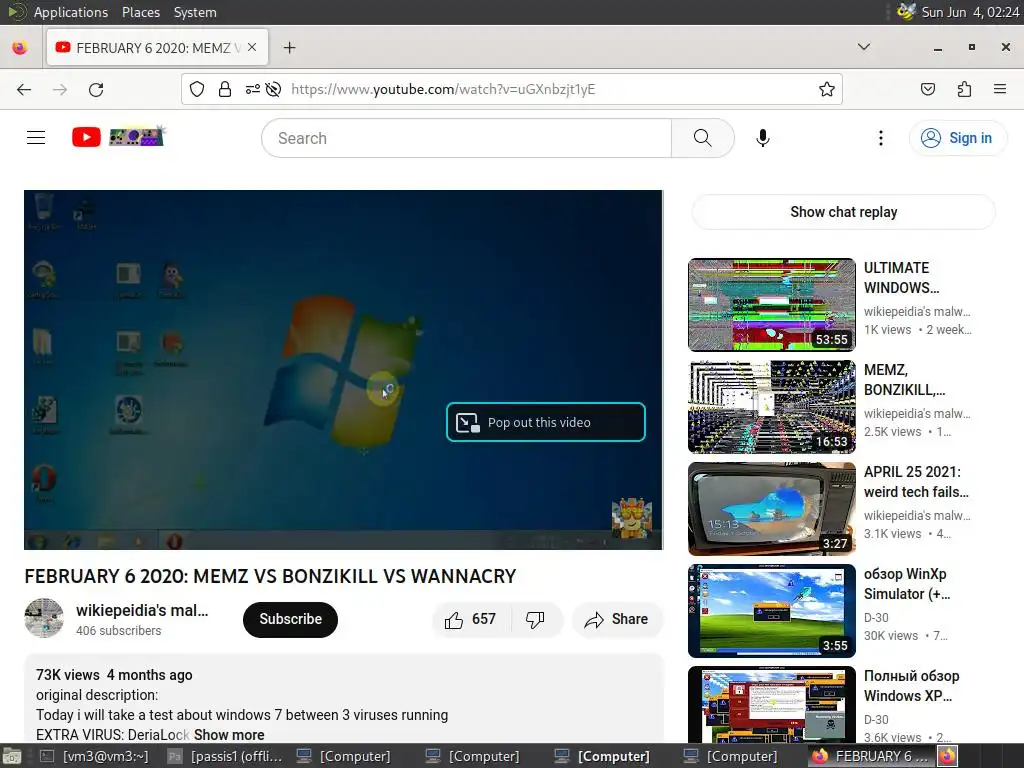
Task: Go back with the browser back arrow
Action: [24, 89]
